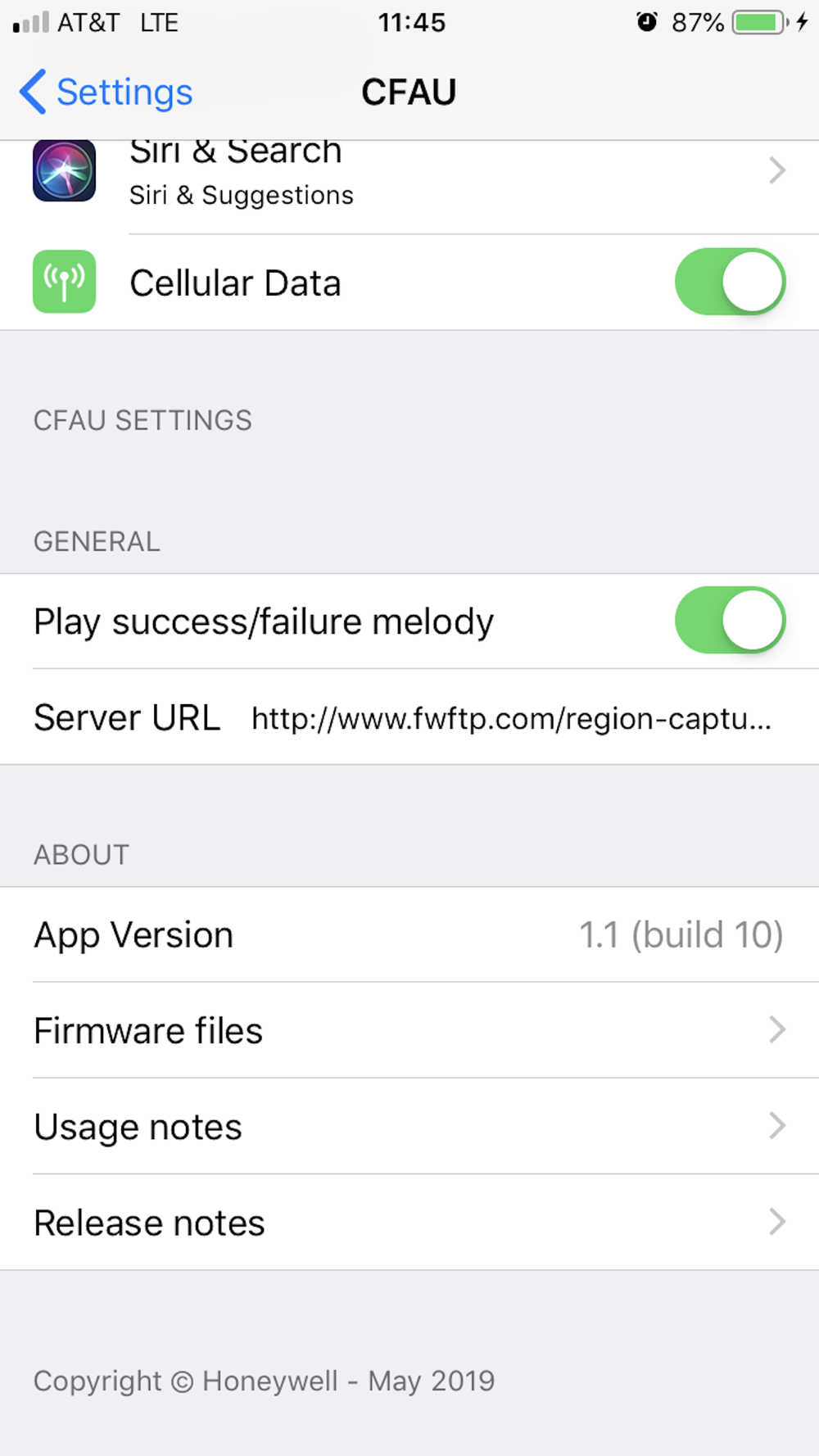Turn off the Cellular Data switch

click(730, 282)
